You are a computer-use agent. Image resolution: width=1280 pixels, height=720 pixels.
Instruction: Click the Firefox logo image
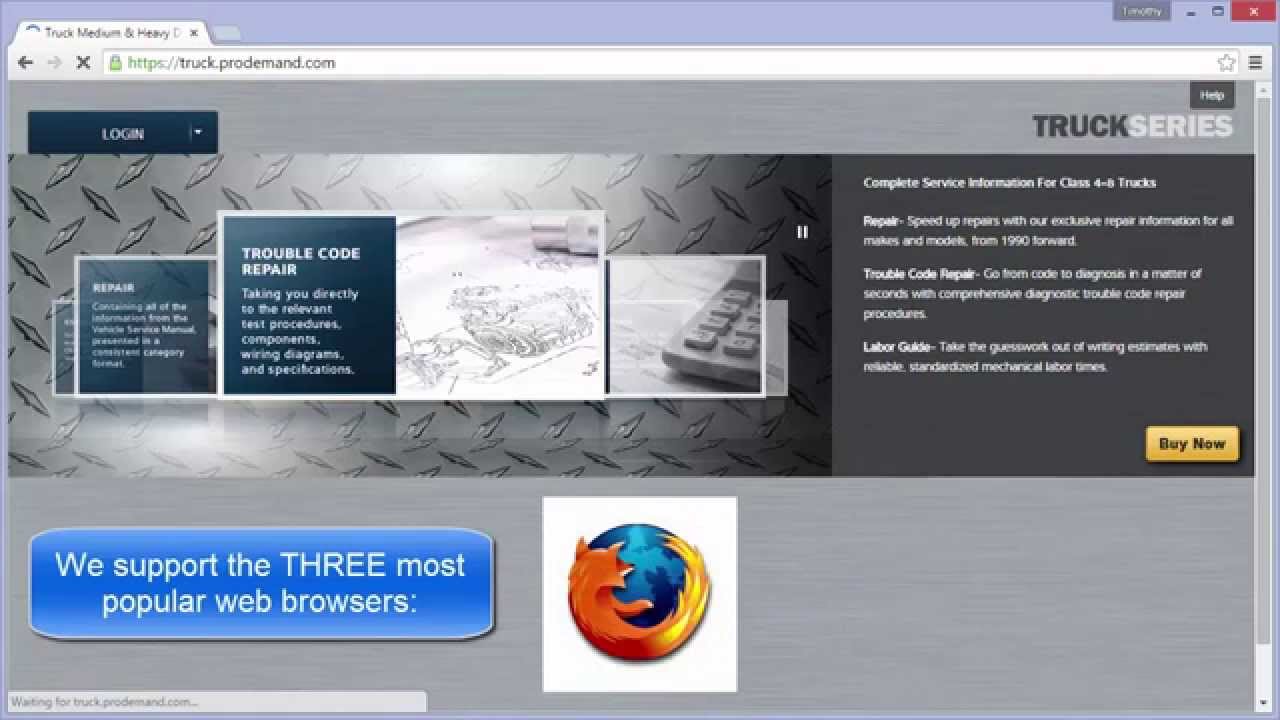coord(640,594)
